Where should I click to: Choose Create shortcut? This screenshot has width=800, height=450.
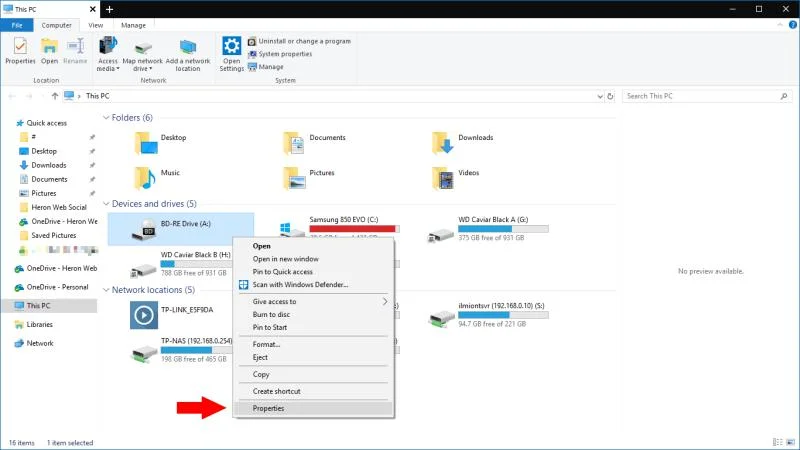pyautogui.click(x=276, y=391)
